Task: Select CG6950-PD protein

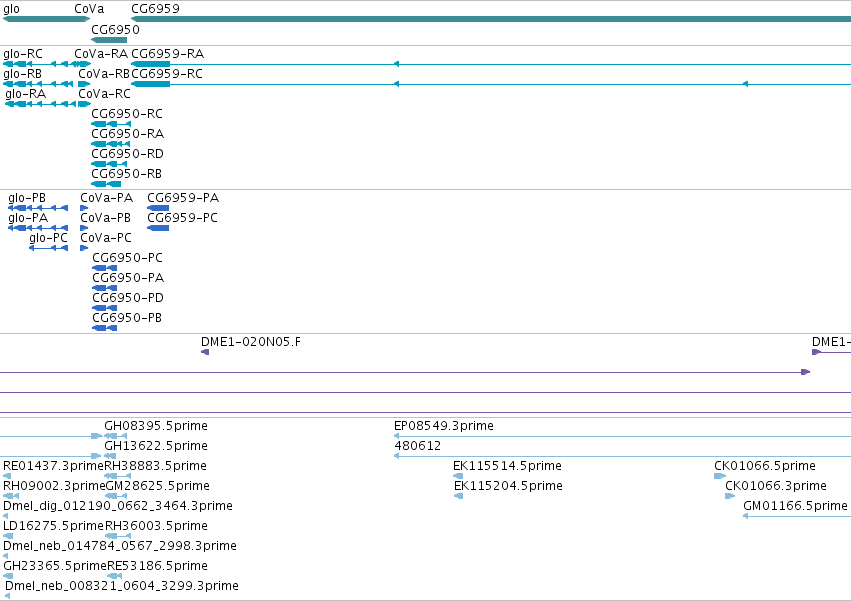Action: click(104, 308)
